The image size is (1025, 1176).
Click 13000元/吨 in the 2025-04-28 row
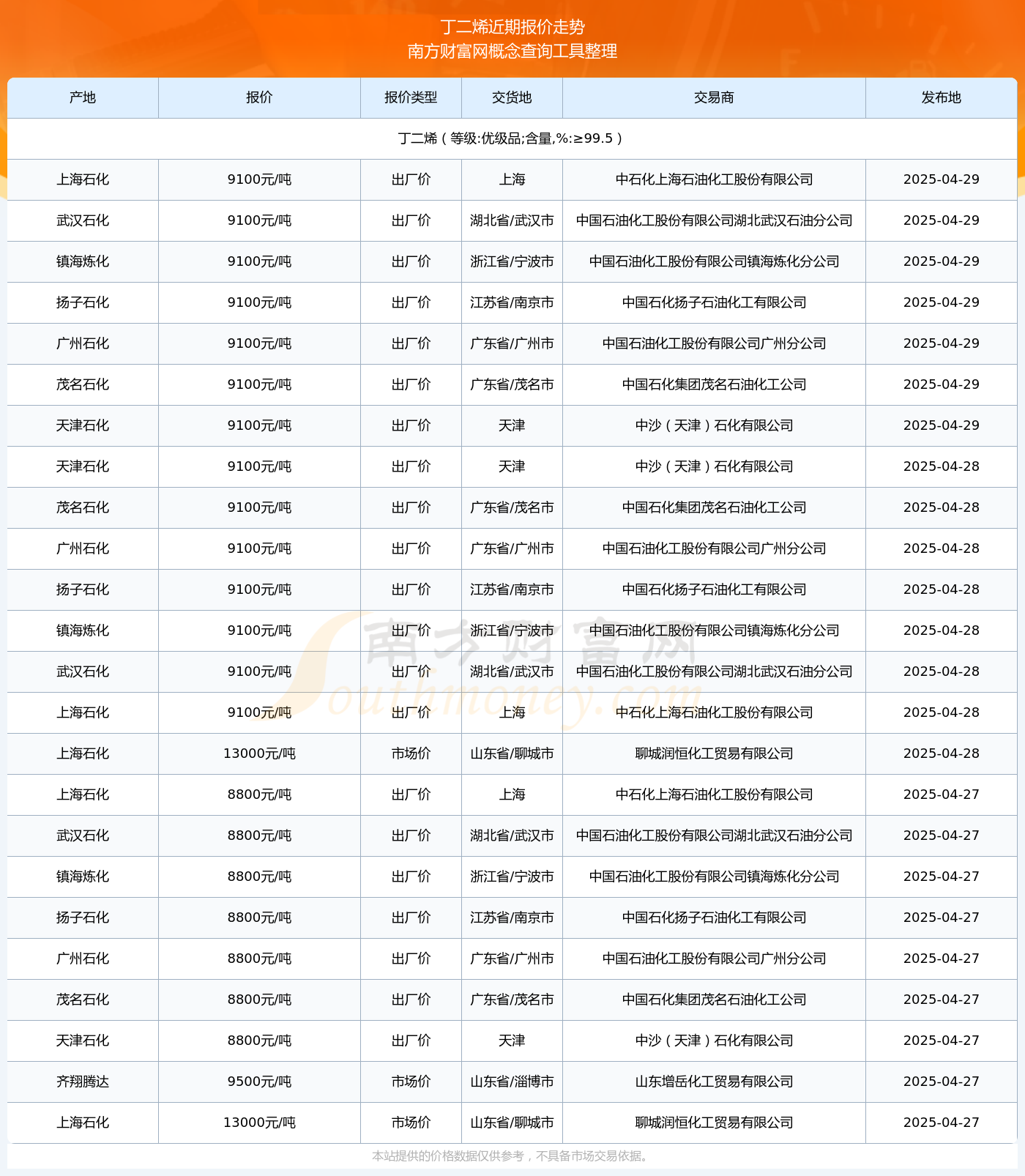click(x=259, y=753)
